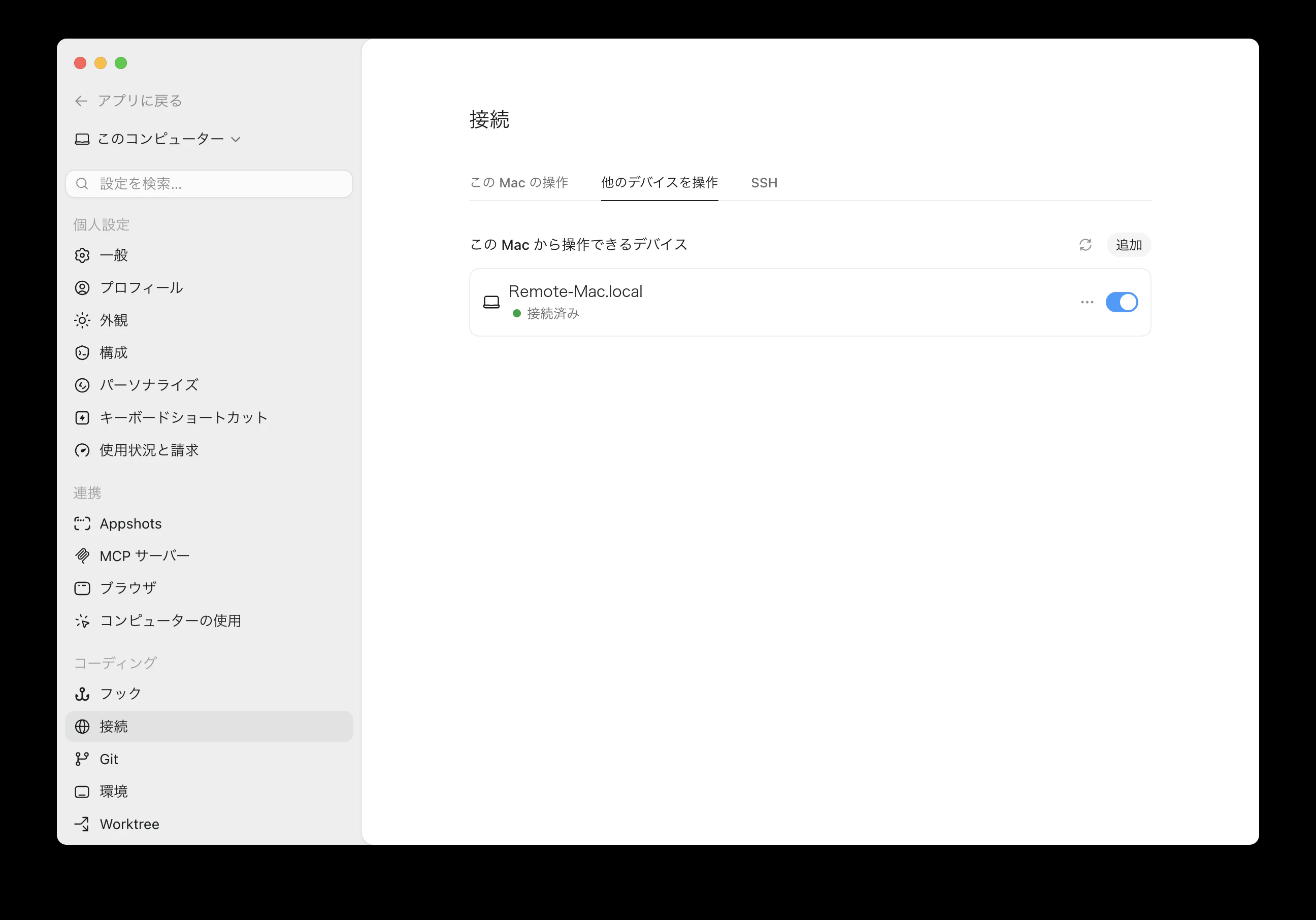1316x920 pixels.
Task: Open ブラウザ icon in sidebar
Action: tap(82, 588)
